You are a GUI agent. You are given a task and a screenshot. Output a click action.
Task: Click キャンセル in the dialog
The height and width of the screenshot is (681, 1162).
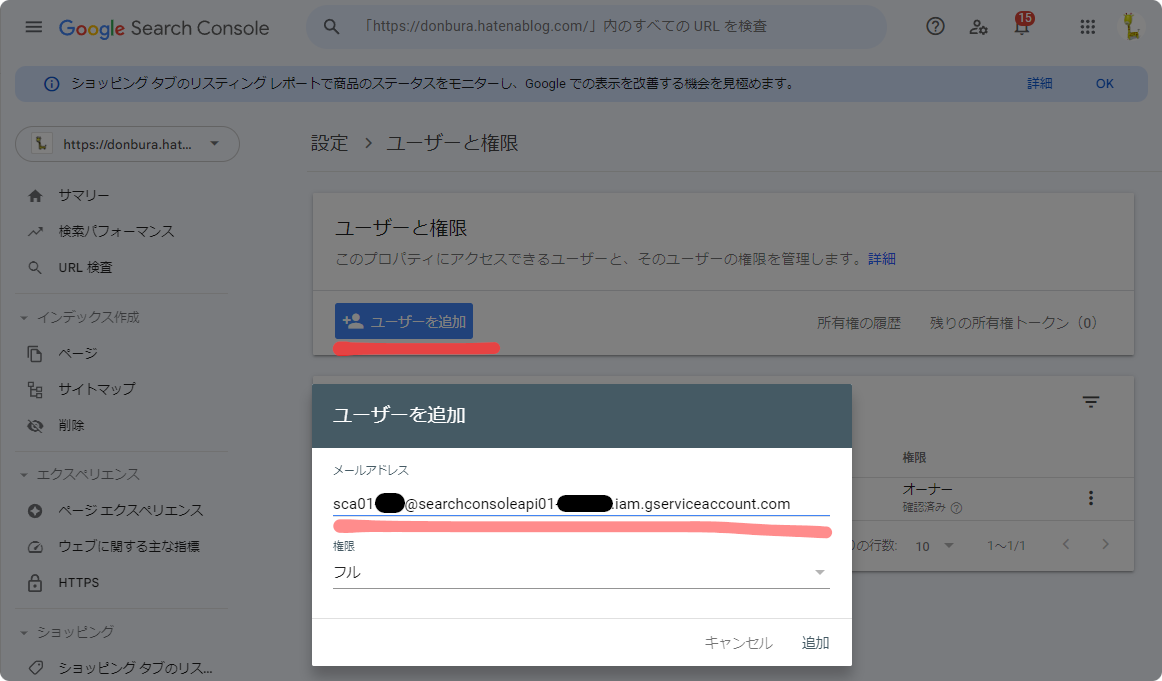[738, 642]
